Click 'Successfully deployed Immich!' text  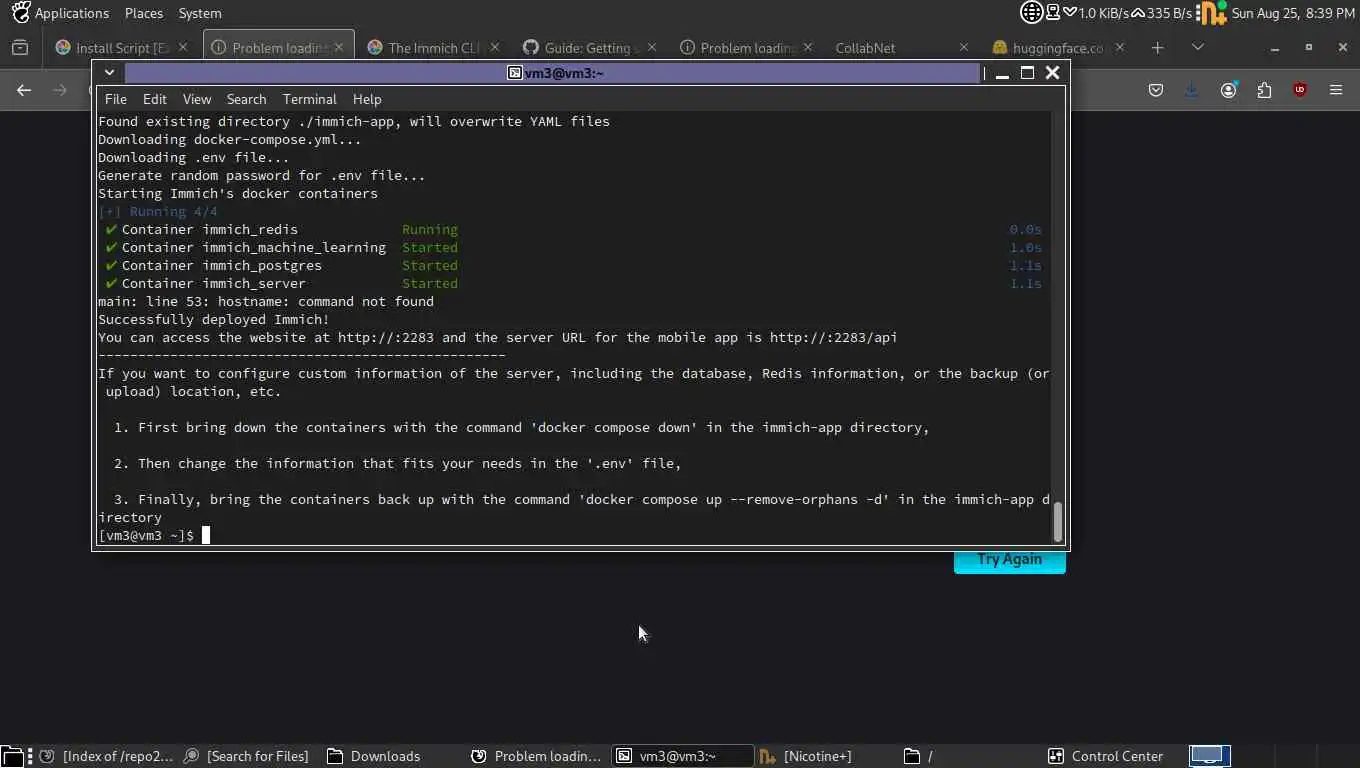tap(213, 319)
